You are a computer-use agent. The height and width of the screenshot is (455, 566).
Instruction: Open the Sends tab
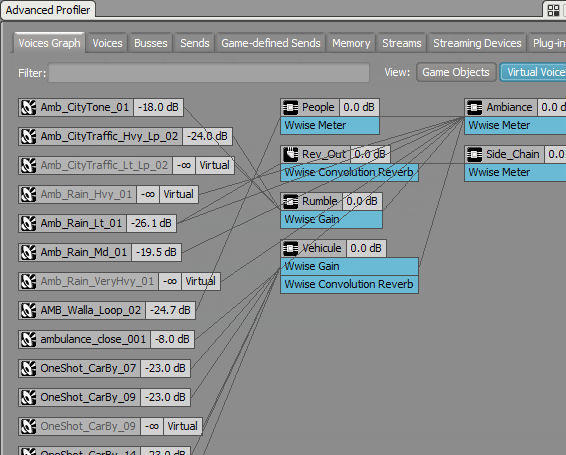(x=195, y=43)
